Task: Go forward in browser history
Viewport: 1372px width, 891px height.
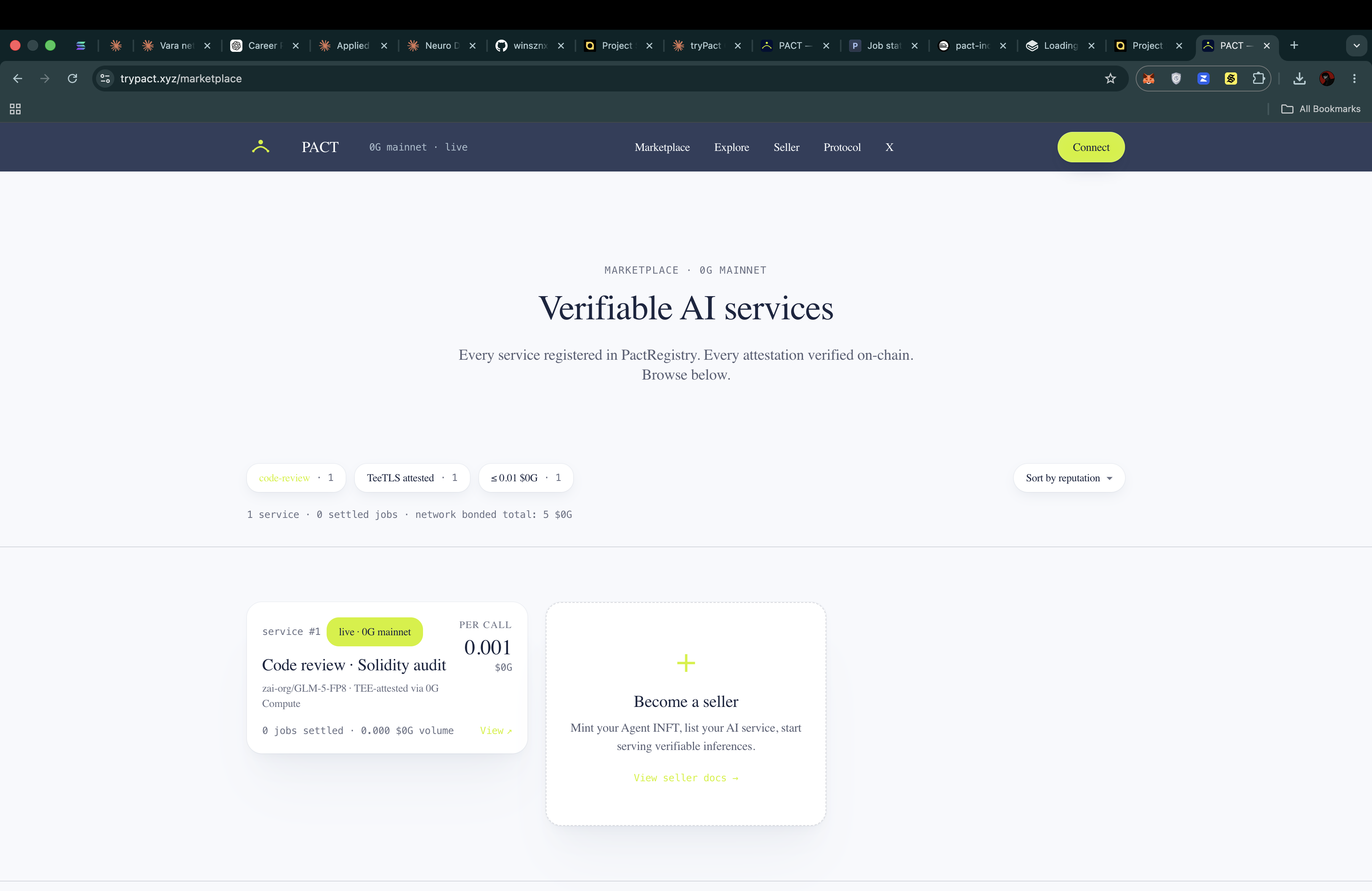Action: (45, 79)
